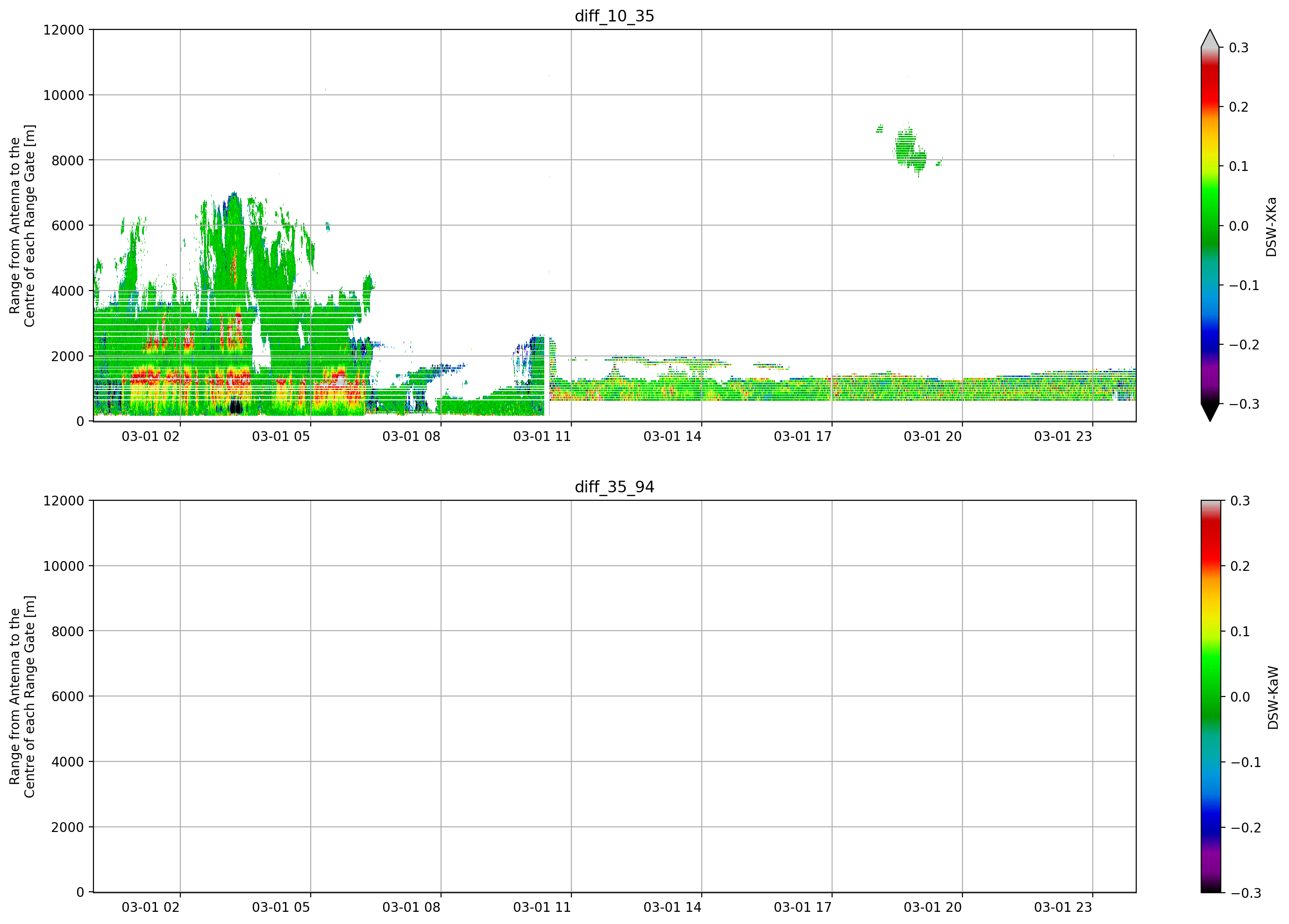Click the diff_35_94 plot title
Viewport: 1289px width, 924px height.
click(x=614, y=487)
